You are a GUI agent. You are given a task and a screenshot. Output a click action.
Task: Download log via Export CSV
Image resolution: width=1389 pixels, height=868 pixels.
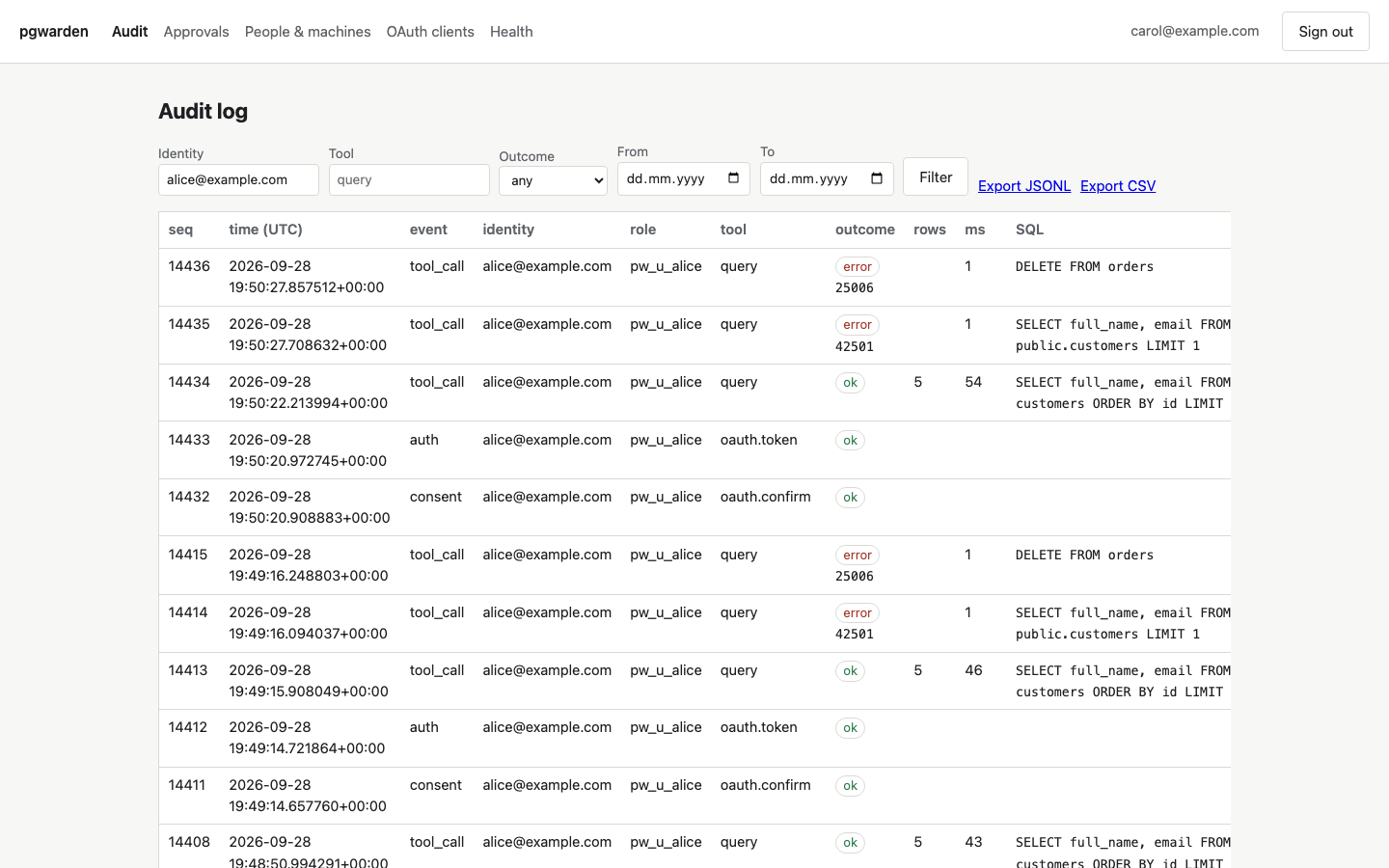(x=1118, y=185)
